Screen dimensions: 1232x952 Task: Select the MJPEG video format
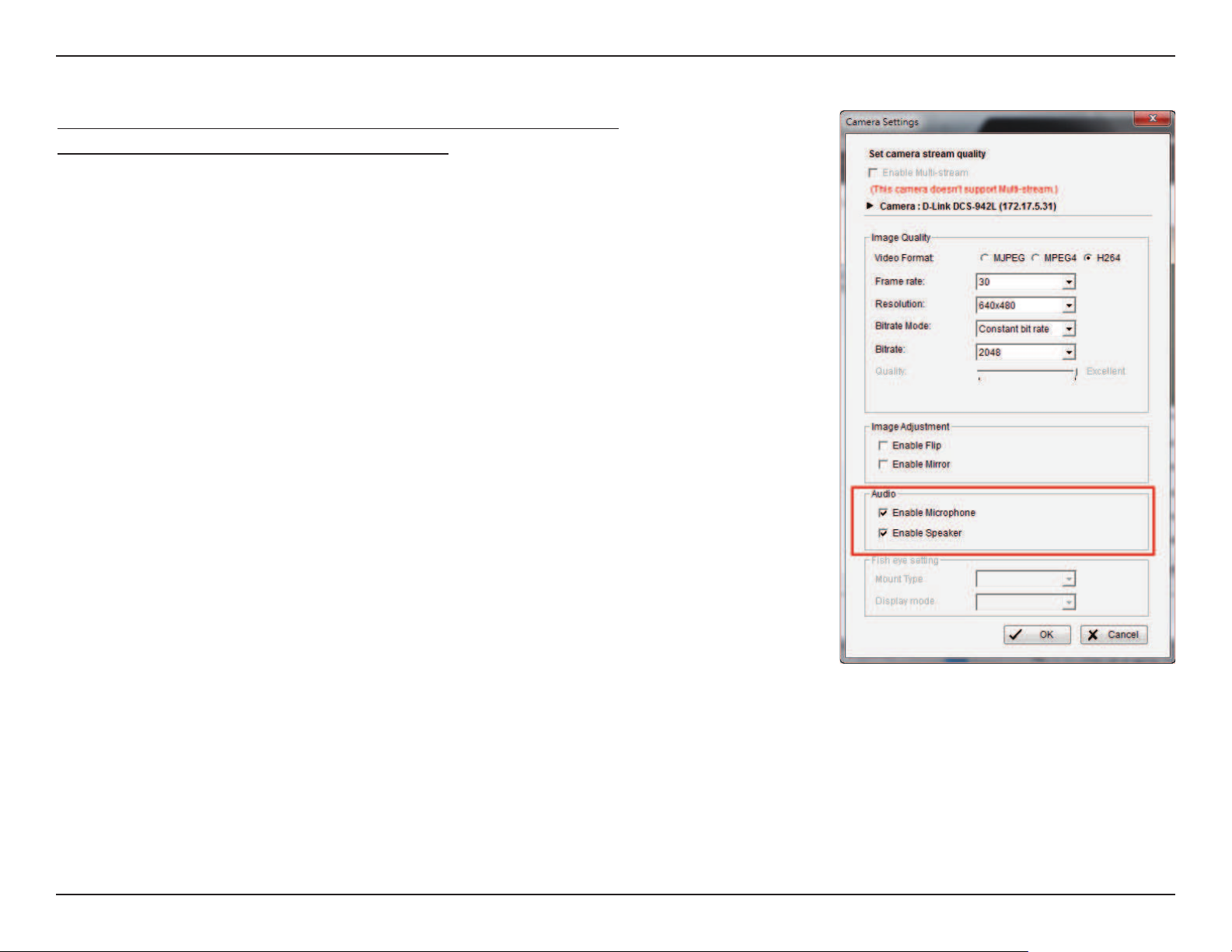click(x=984, y=258)
